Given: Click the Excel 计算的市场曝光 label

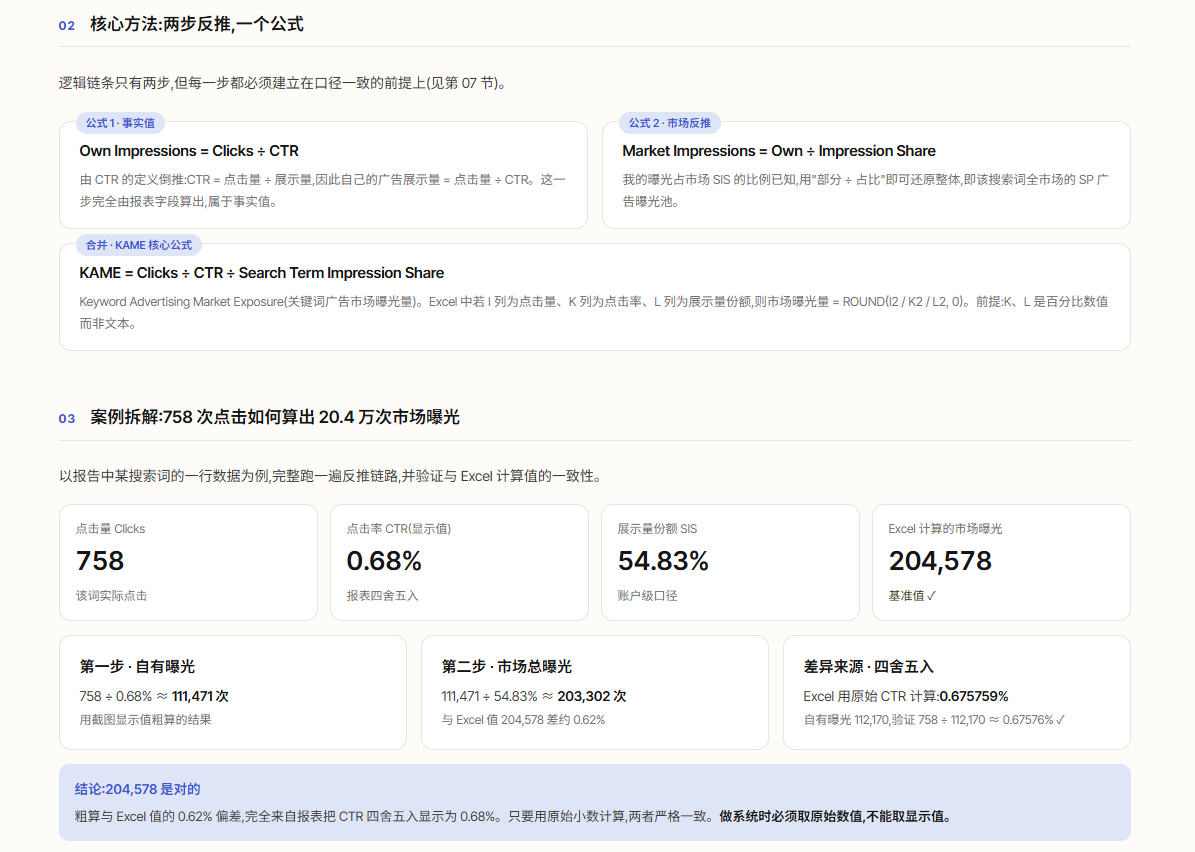Looking at the screenshot, I should pos(945,529).
